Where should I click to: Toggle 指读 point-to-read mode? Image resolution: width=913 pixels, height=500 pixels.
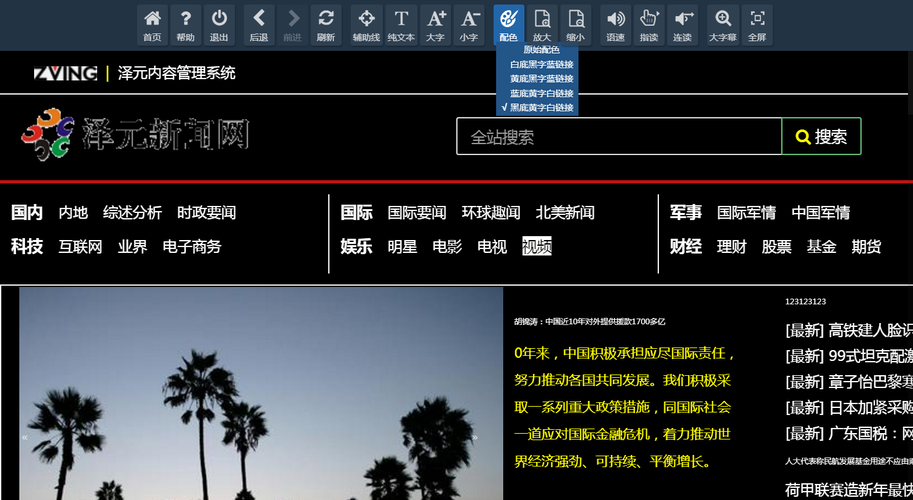649,25
